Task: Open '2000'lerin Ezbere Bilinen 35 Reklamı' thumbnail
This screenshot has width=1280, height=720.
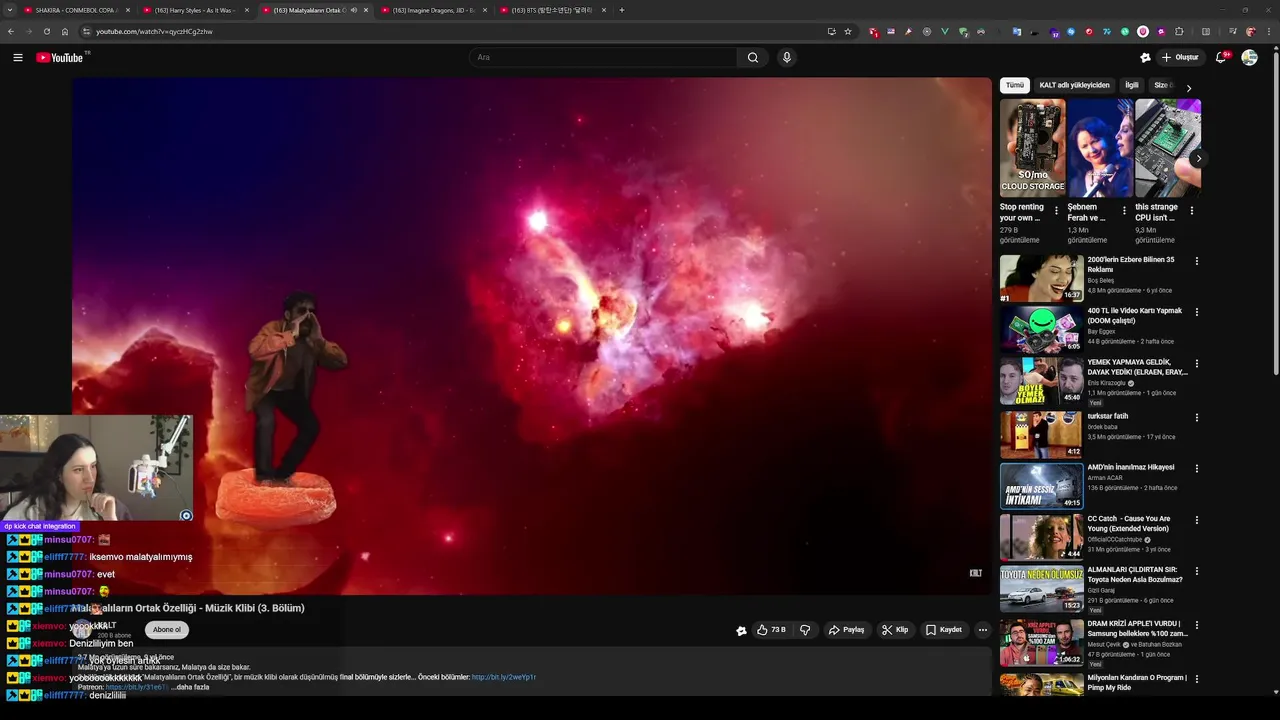Action: [x=1041, y=278]
